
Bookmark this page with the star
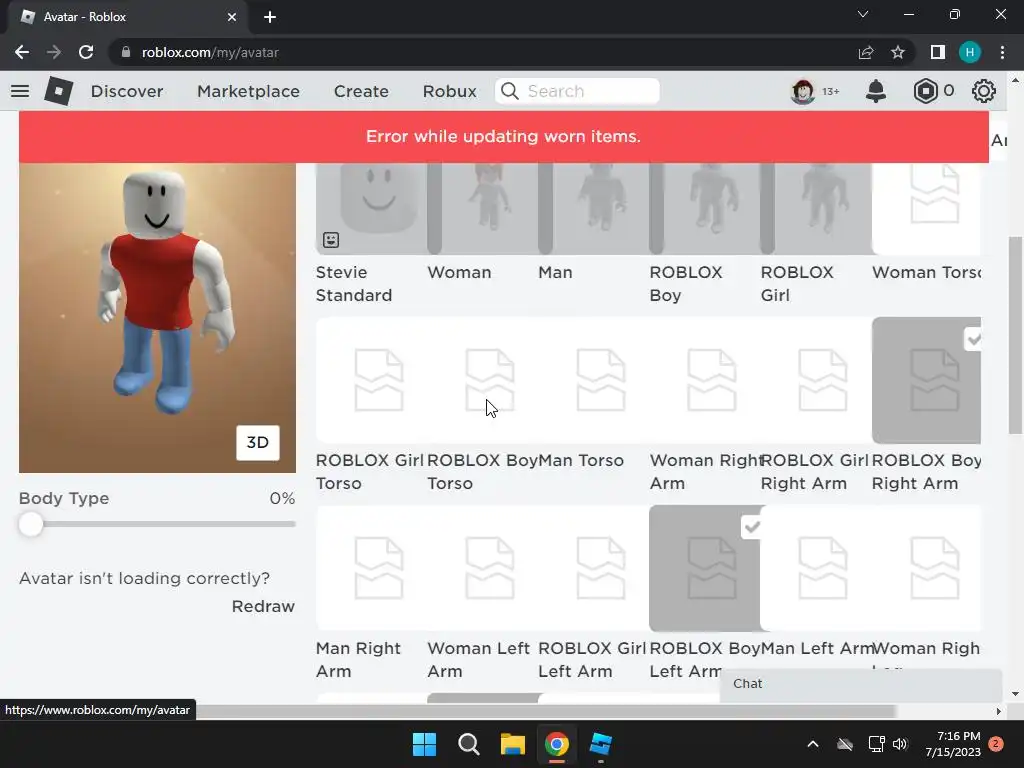898,52
